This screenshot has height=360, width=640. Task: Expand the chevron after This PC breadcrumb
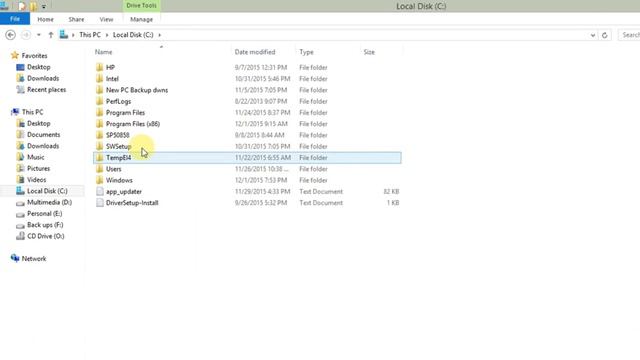(x=107, y=35)
